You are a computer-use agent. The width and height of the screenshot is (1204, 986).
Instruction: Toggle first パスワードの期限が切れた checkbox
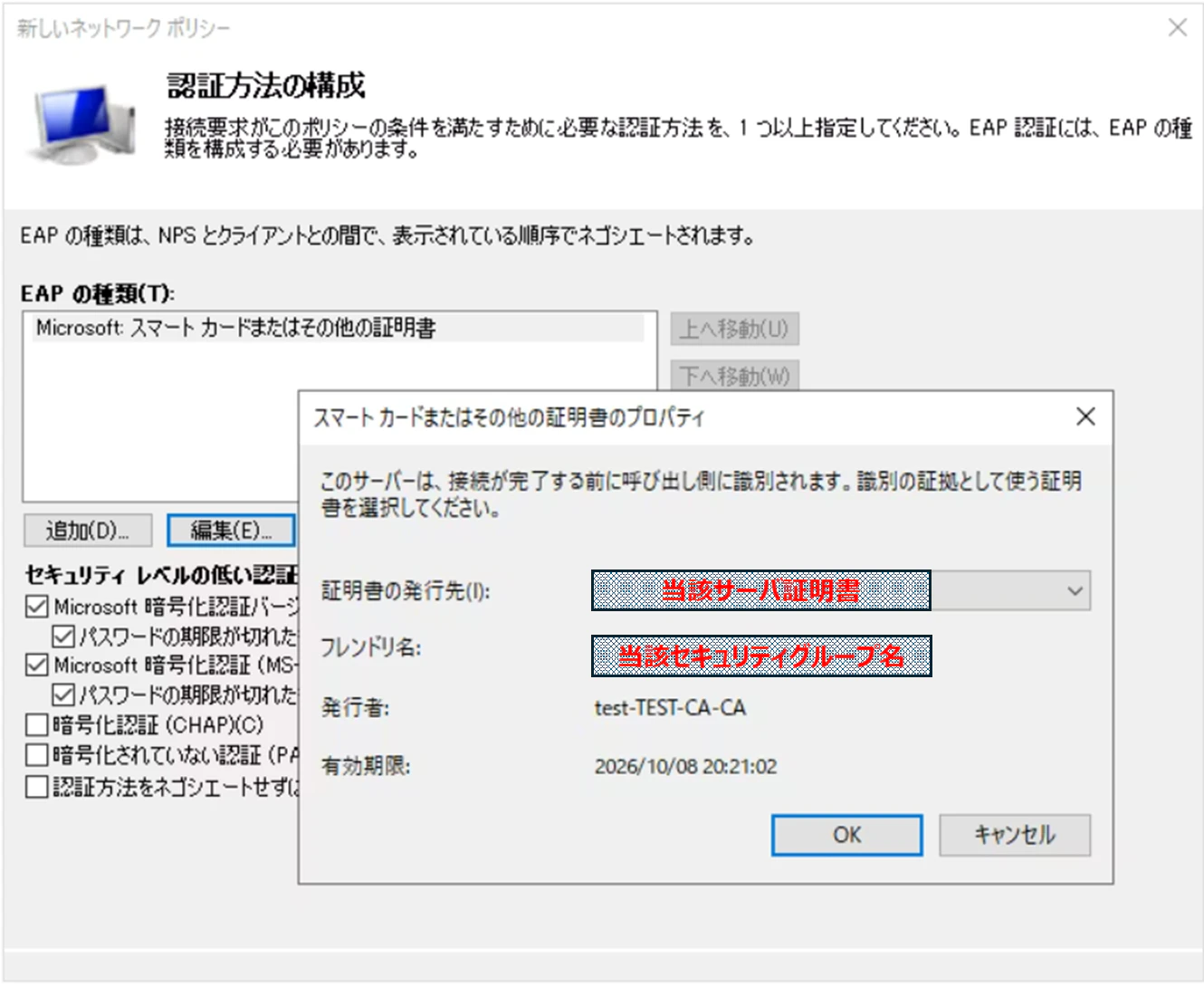[63, 637]
